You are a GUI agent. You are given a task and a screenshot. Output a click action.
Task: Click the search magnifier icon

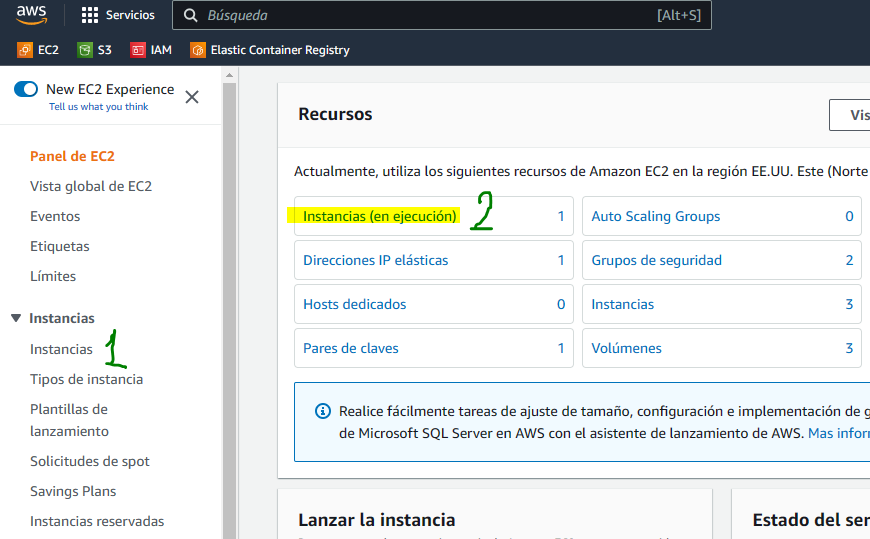[190, 16]
